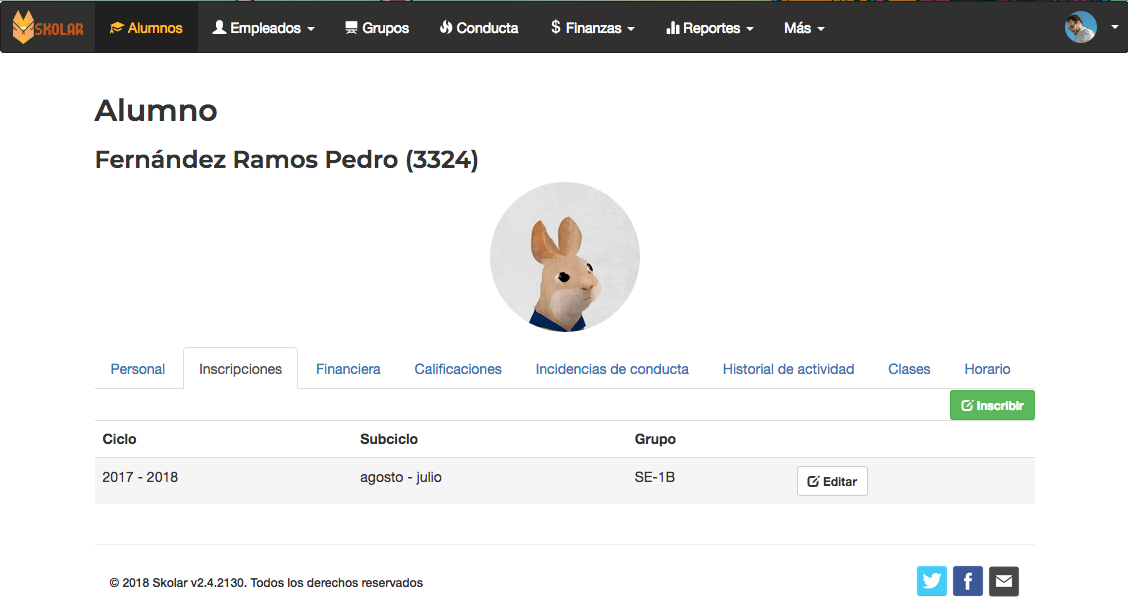Viewport: 1128px width, 606px height.
Task: Switch to the Financiera tab
Action: (x=348, y=369)
